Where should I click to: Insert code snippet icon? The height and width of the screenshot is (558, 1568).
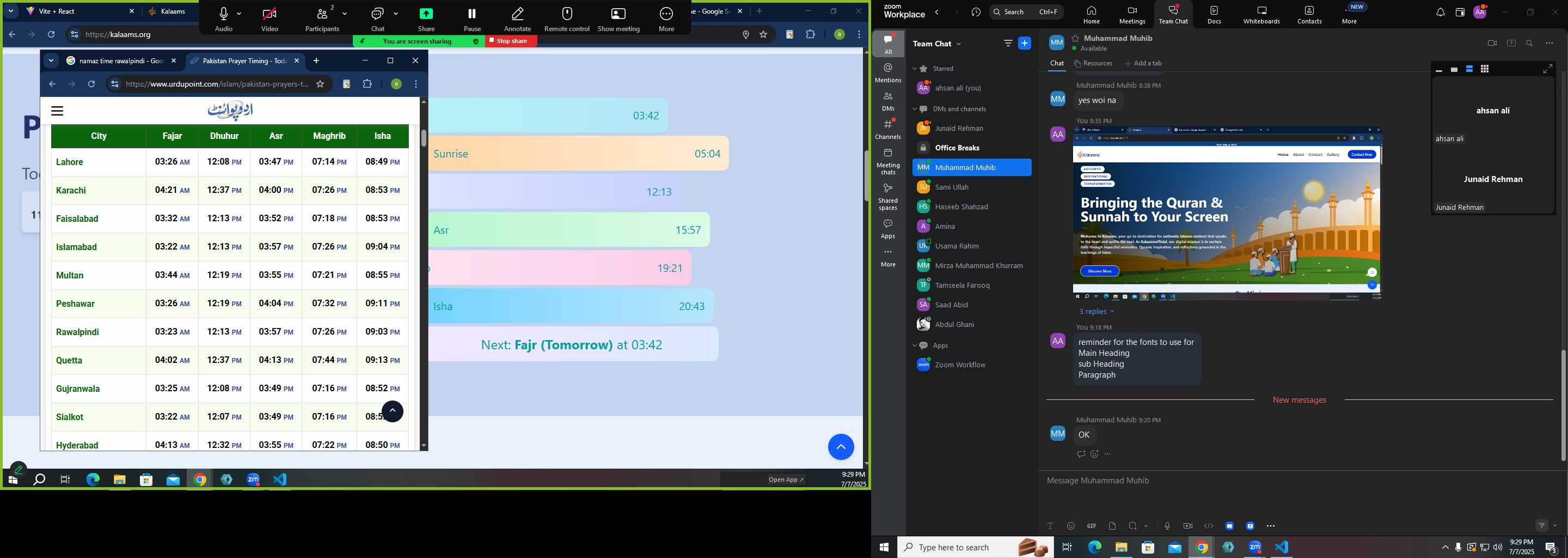tap(1208, 526)
